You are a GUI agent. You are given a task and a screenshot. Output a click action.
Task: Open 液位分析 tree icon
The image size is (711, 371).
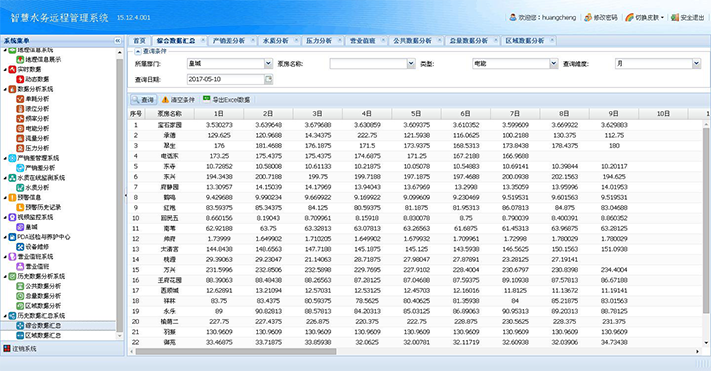(x=20, y=109)
